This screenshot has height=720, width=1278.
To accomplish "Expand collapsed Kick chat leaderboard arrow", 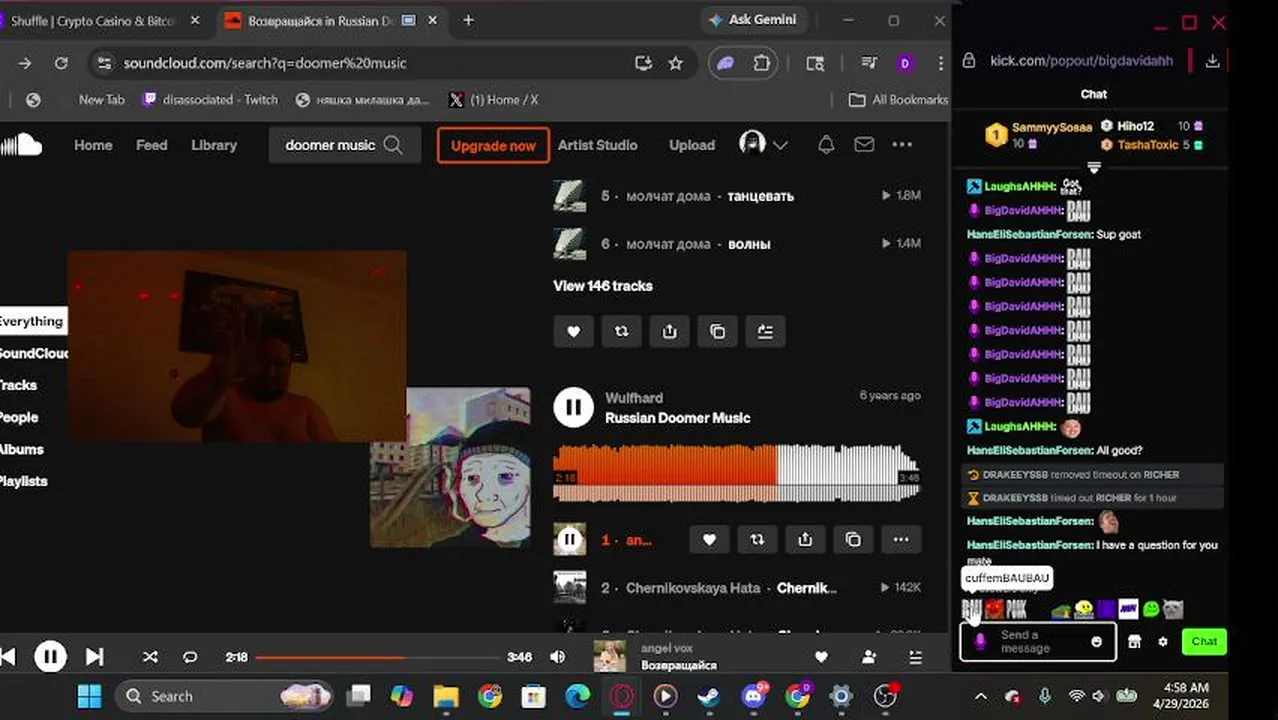I will pyautogui.click(x=1093, y=168).
